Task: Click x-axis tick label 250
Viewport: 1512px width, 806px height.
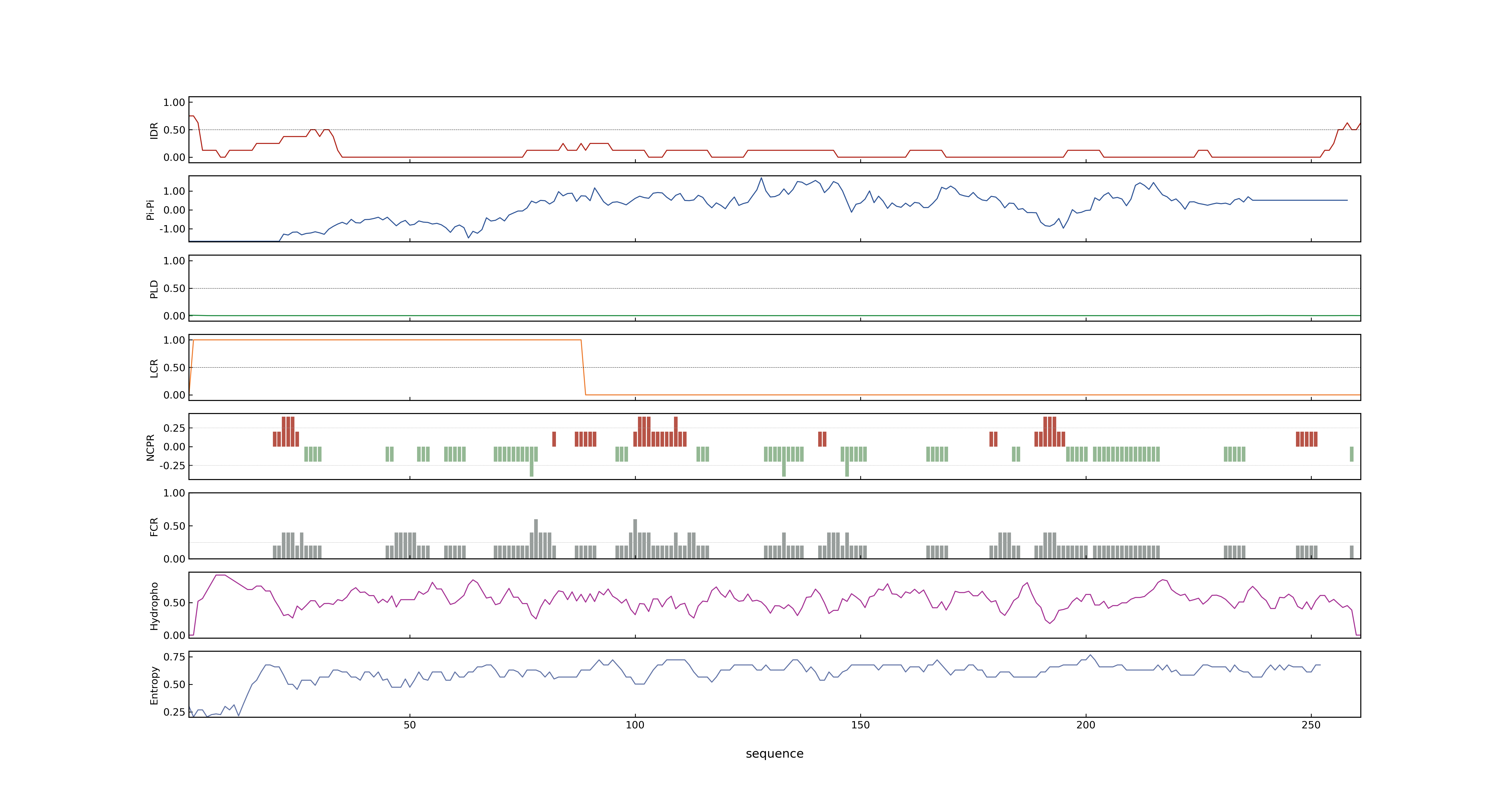Action: (1311, 725)
